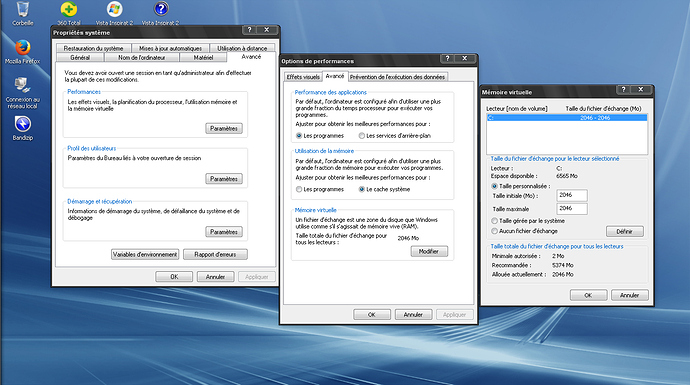This screenshot has width=690, height=385.
Task: Click '2046 Mo' total in Options de performances
Action: pyautogui.click(x=408, y=238)
